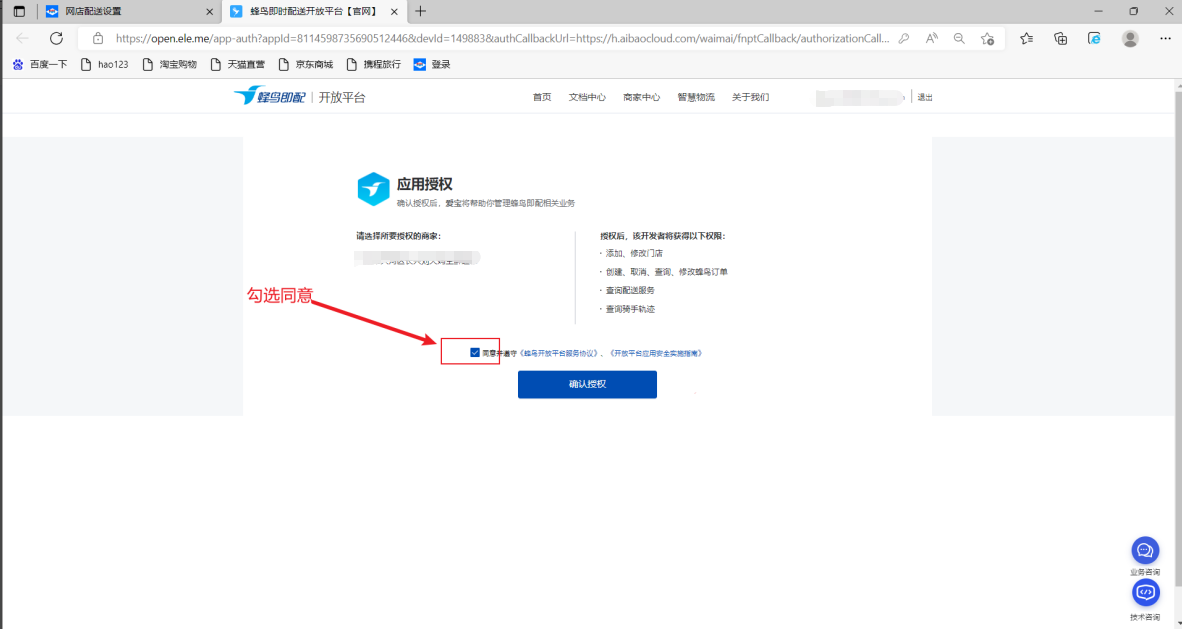This screenshot has height=629, width=1182.
Task: Click the 确认授权 button
Action: click(x=587, y=384)
